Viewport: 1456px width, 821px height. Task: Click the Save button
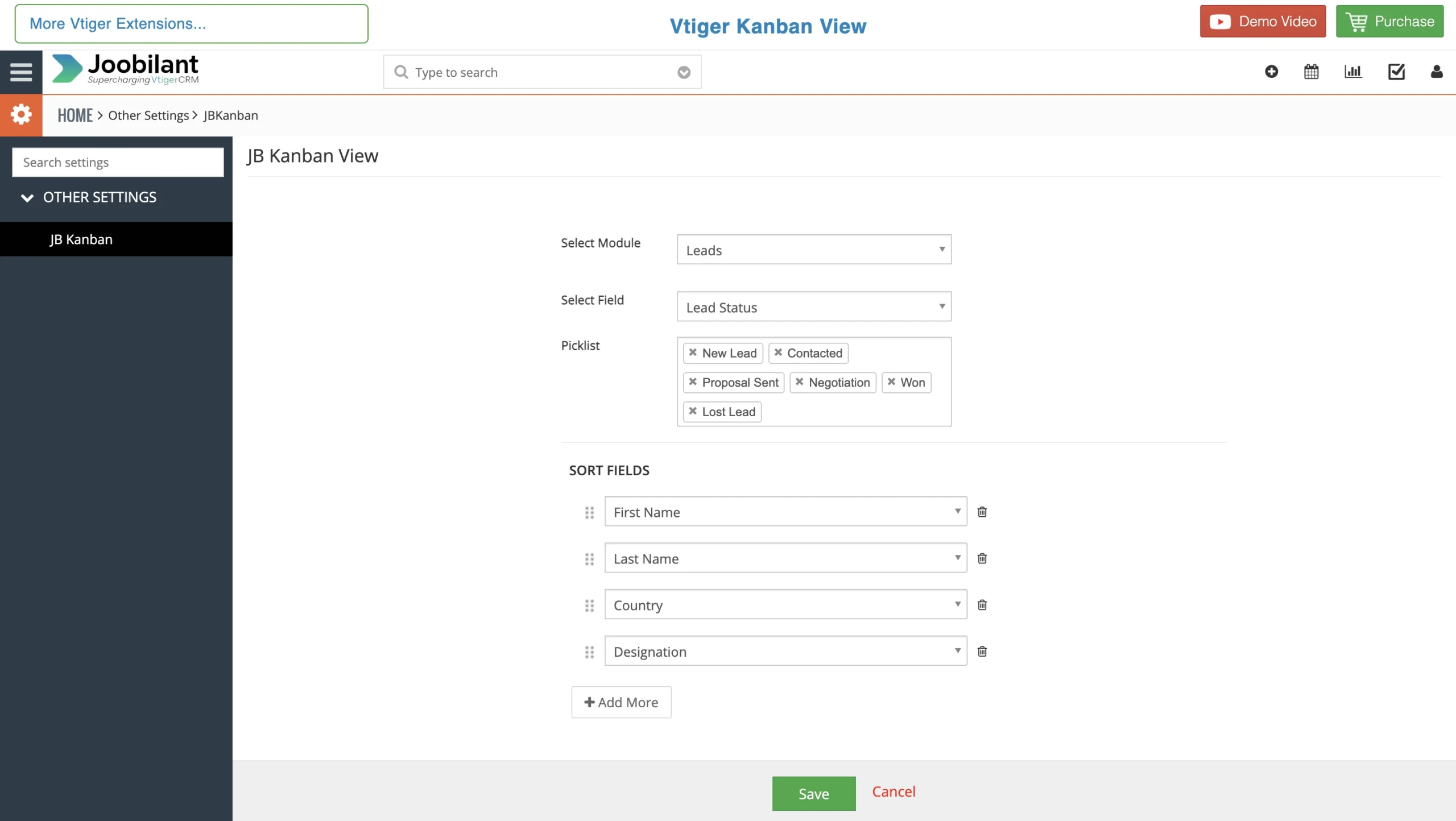[x=813, y=793]
